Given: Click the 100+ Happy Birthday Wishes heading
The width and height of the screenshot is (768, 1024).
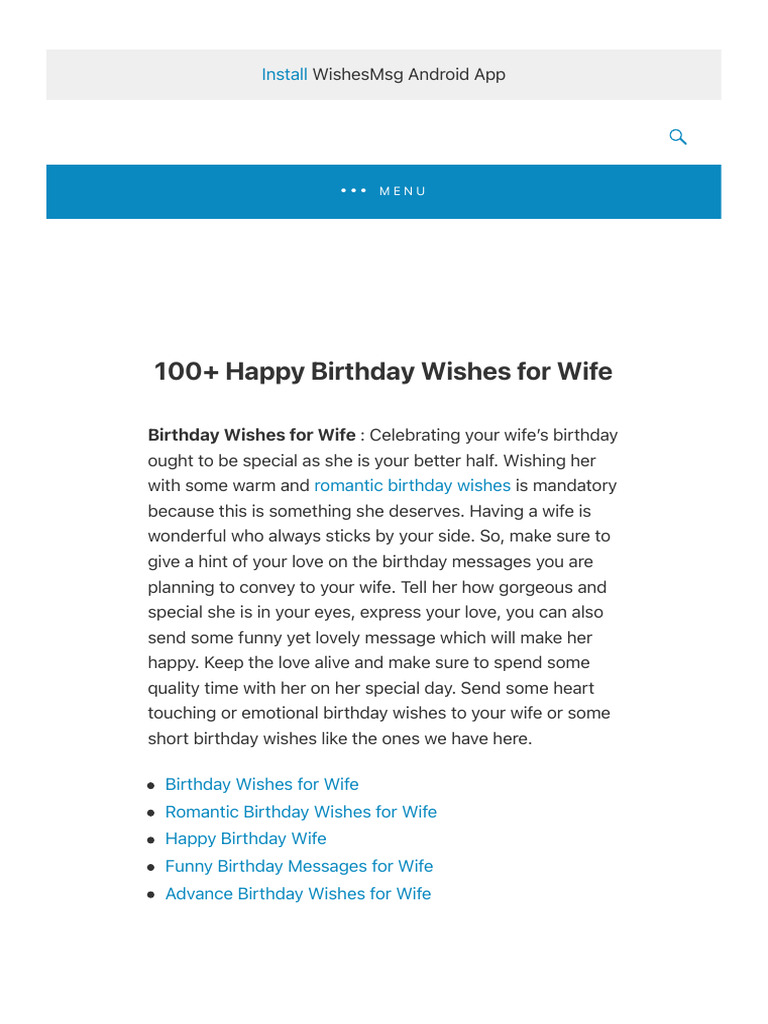Looking at the screenshot, I should click(383, 371).
